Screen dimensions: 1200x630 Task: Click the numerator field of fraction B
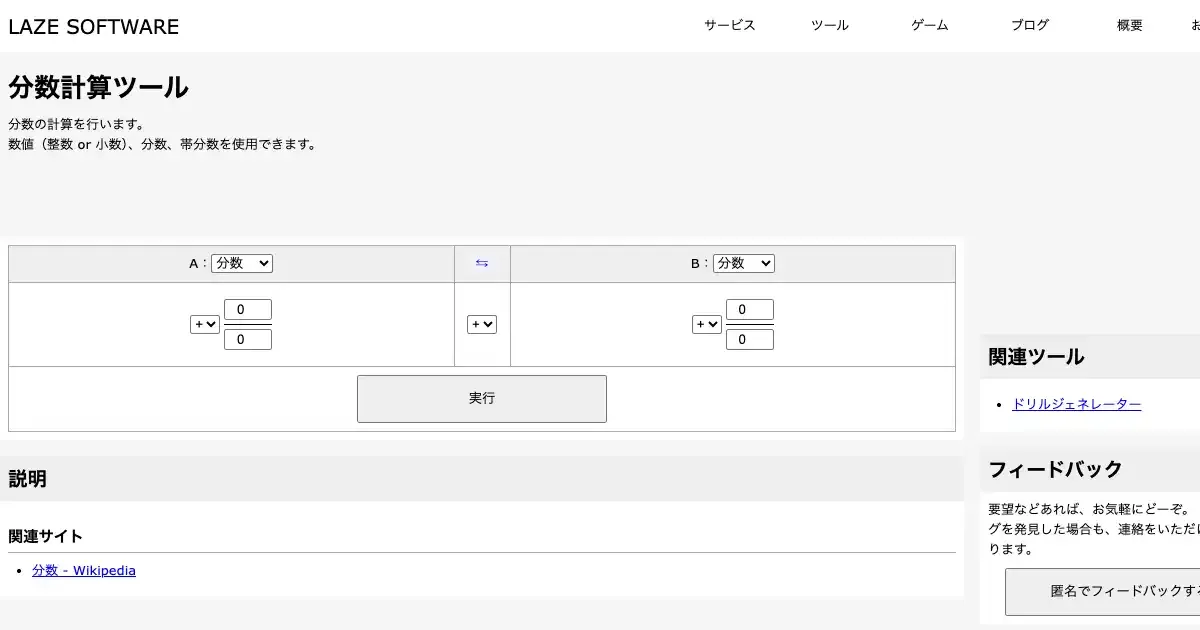(750, 310)
